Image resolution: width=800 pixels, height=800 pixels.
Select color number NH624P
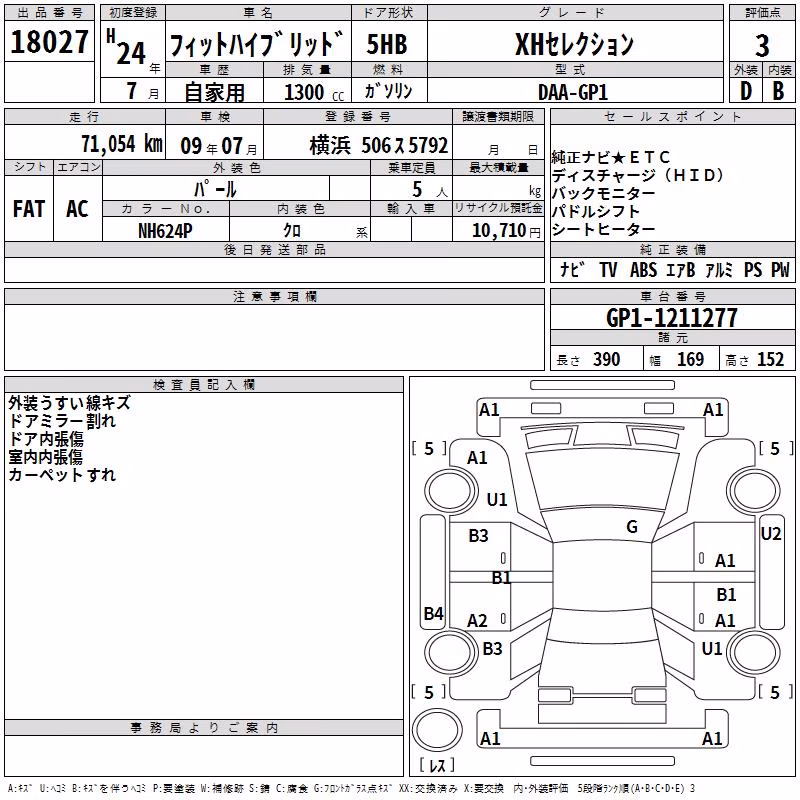tap(165, 231)
